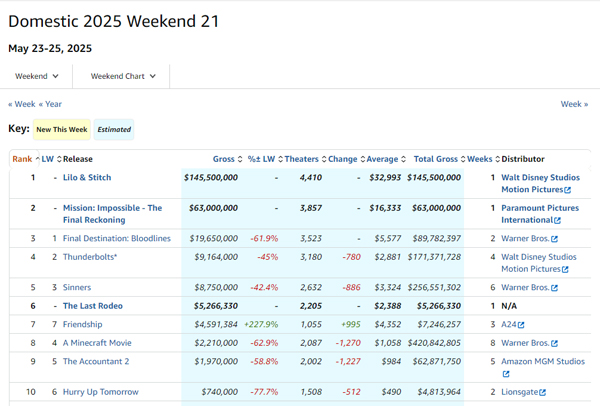
Task: Click the Distributor column header
Action: coord(523,159)
